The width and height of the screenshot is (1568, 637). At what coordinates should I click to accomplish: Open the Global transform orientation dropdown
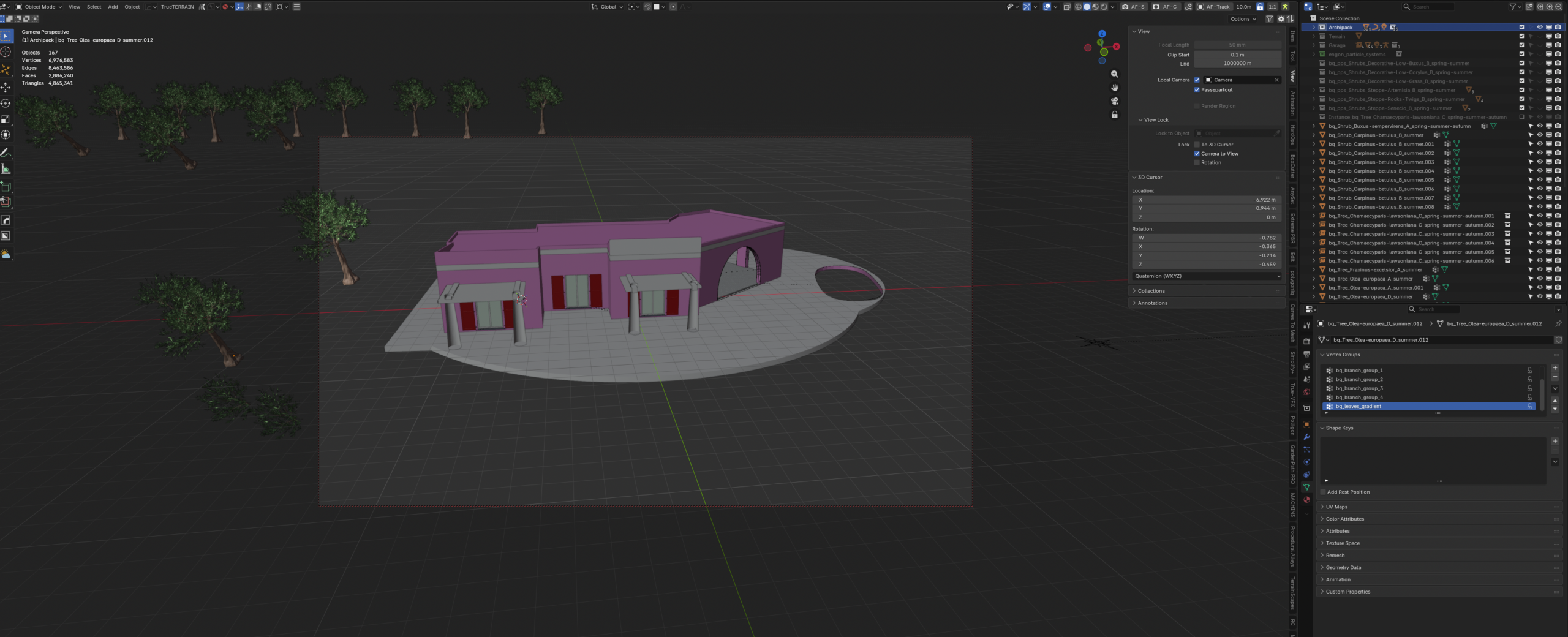pos(606,7)
